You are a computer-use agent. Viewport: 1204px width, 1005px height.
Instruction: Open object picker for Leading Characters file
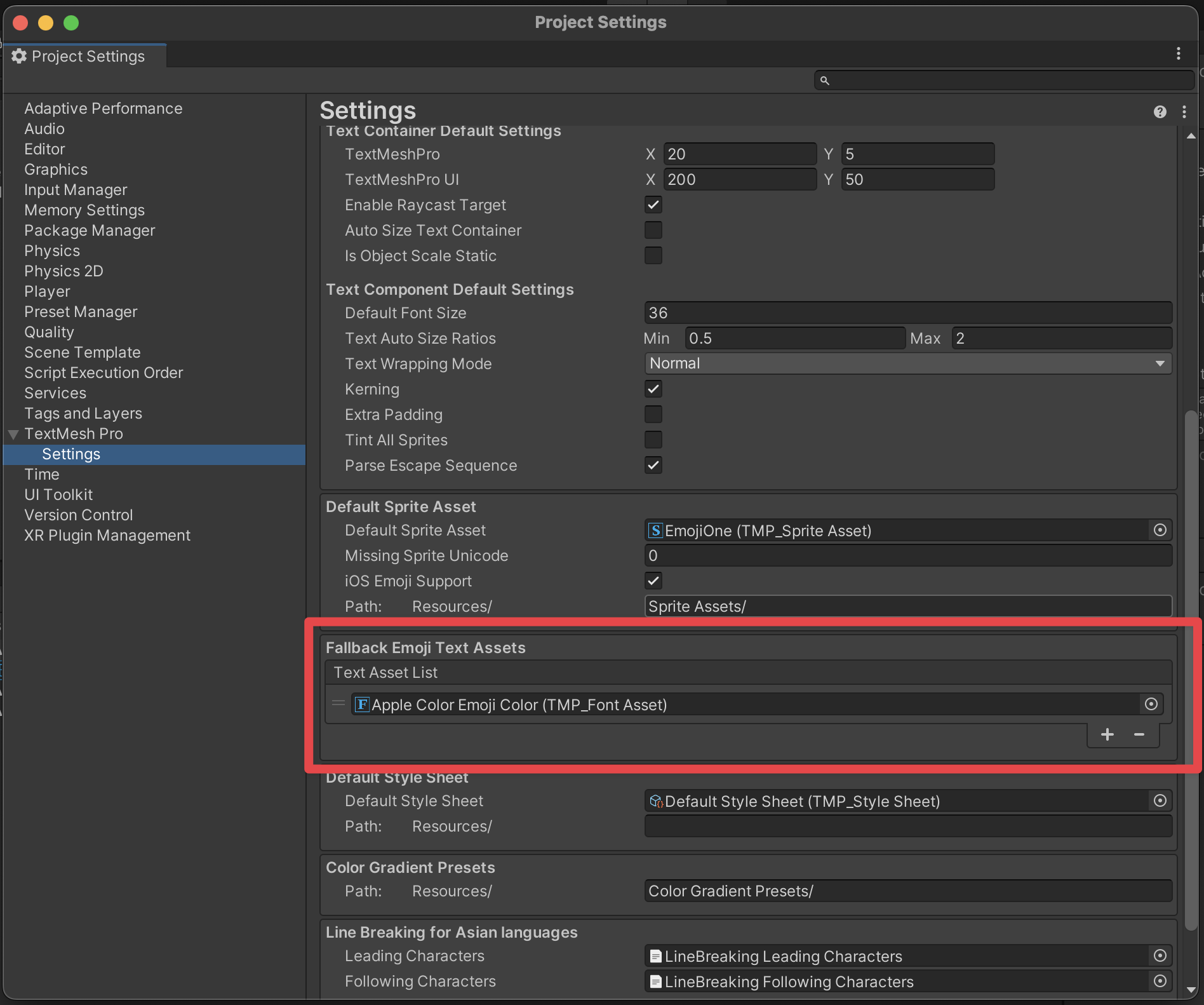tap(1160, 955)
